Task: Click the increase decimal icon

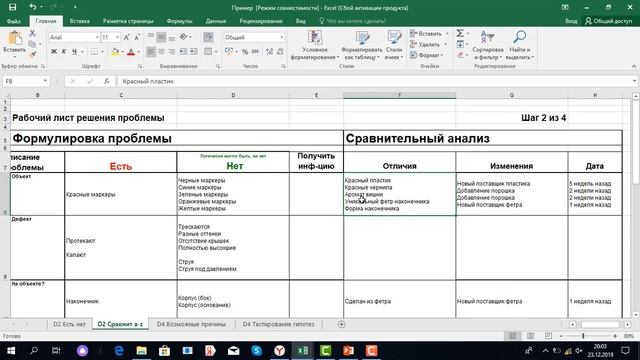Action: (269, 52)
